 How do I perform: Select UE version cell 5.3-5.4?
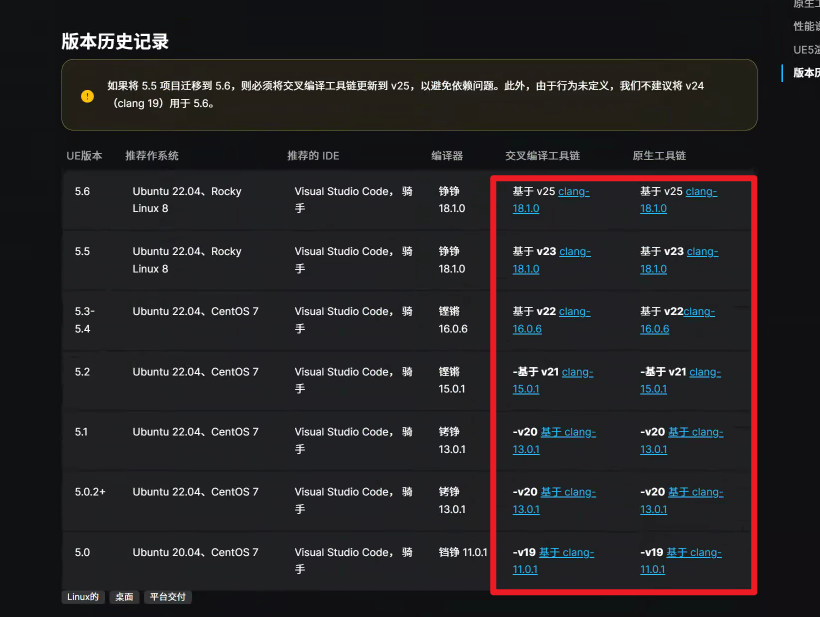coord(85,320)
